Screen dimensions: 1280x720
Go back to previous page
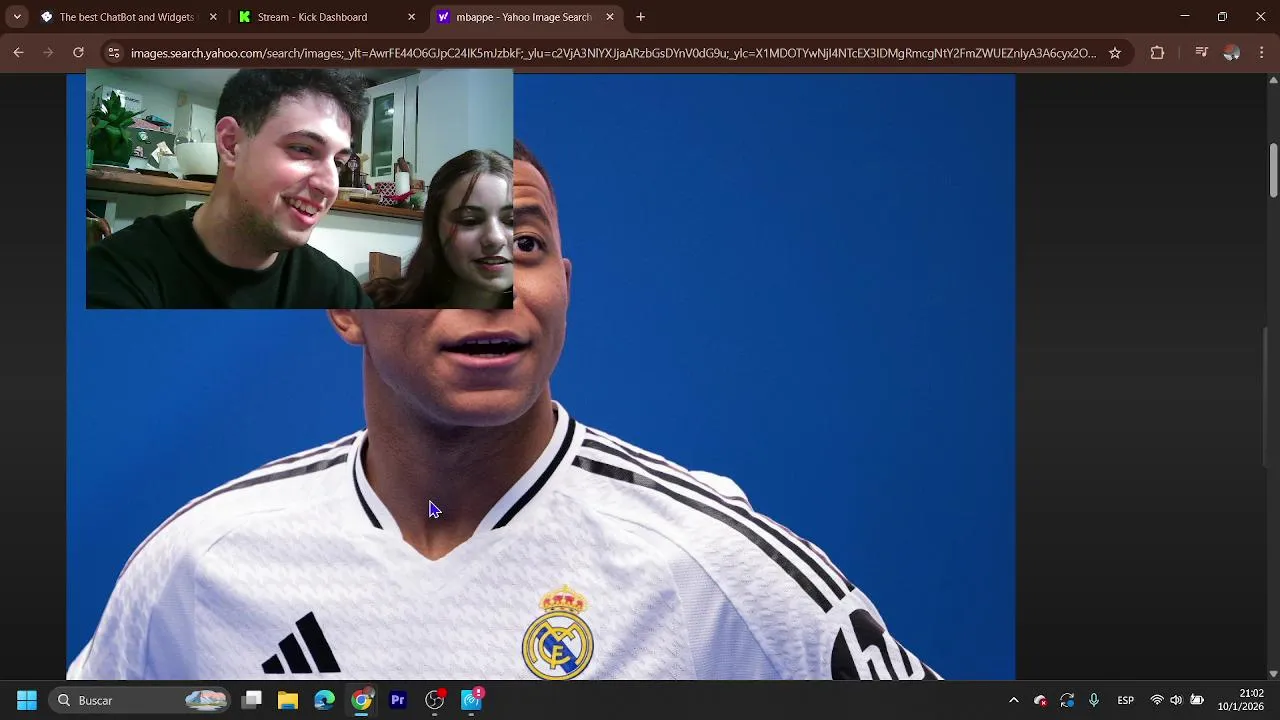pyautogui.click(x=18, y=53)
